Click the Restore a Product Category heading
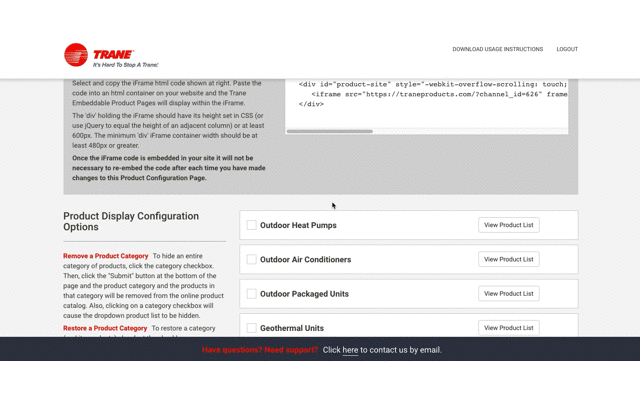 coord(105,328)
